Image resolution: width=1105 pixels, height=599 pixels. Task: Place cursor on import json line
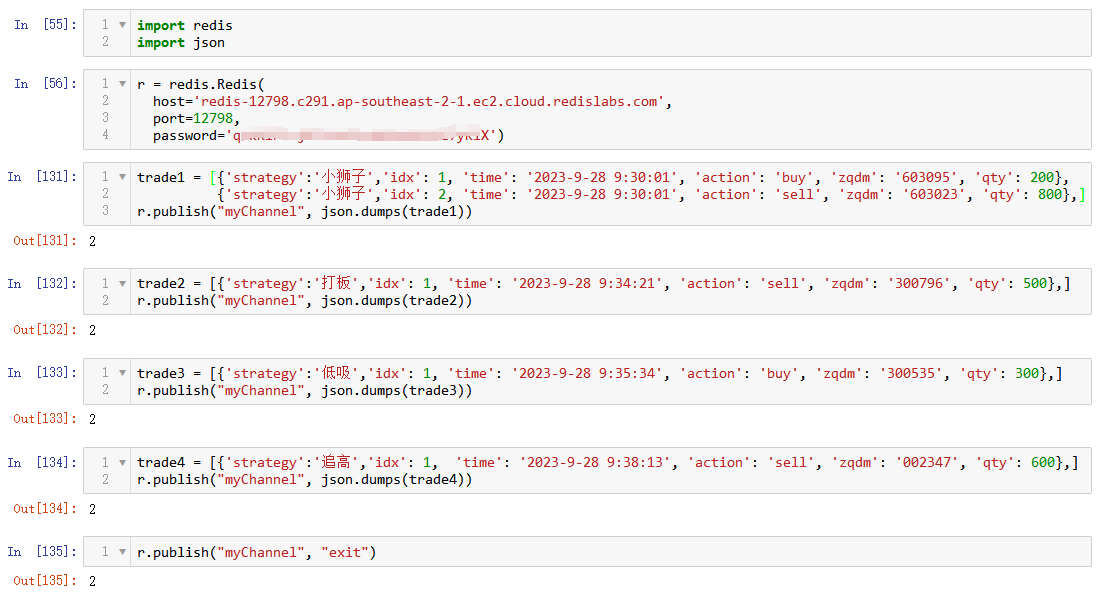coord(181,42)
